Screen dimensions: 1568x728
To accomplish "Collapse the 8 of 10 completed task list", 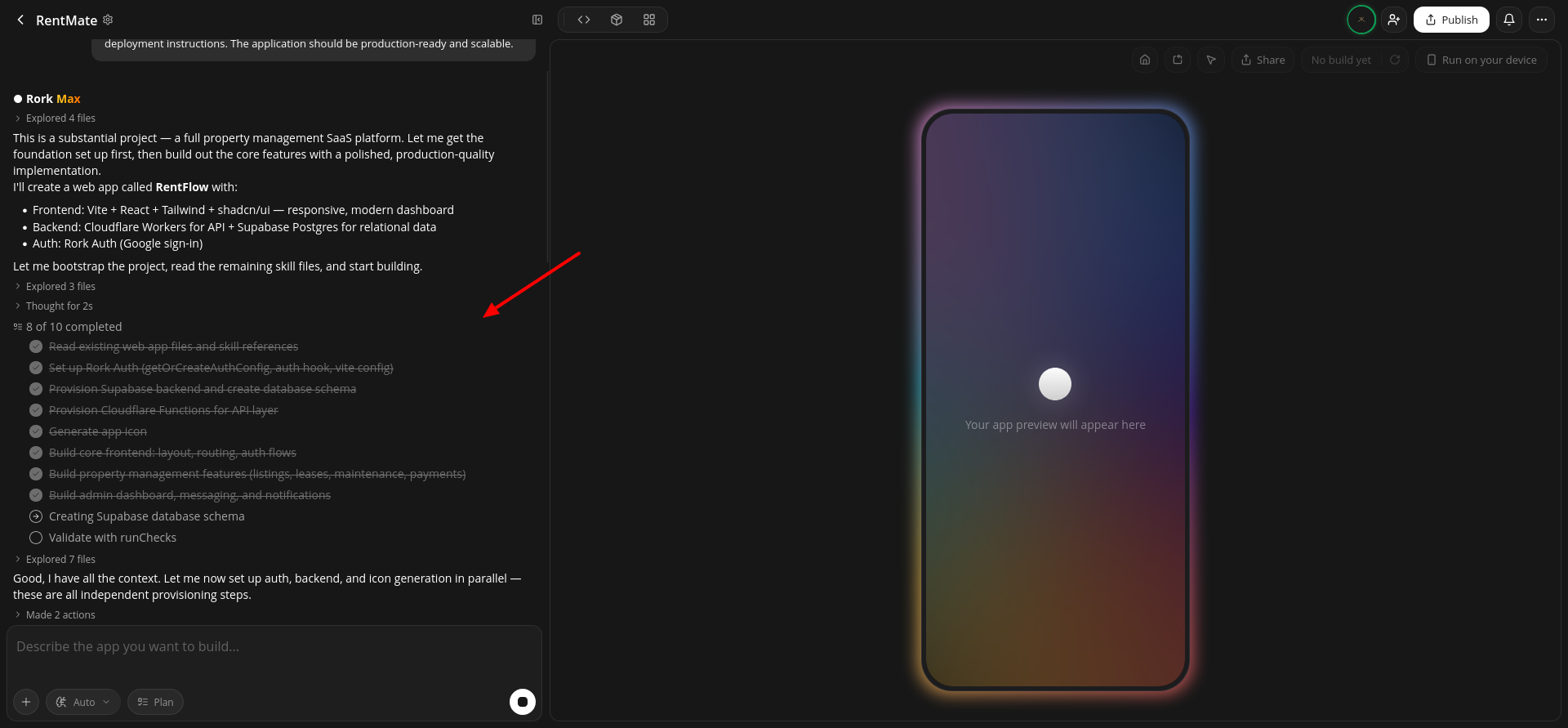I will (68, 327).
